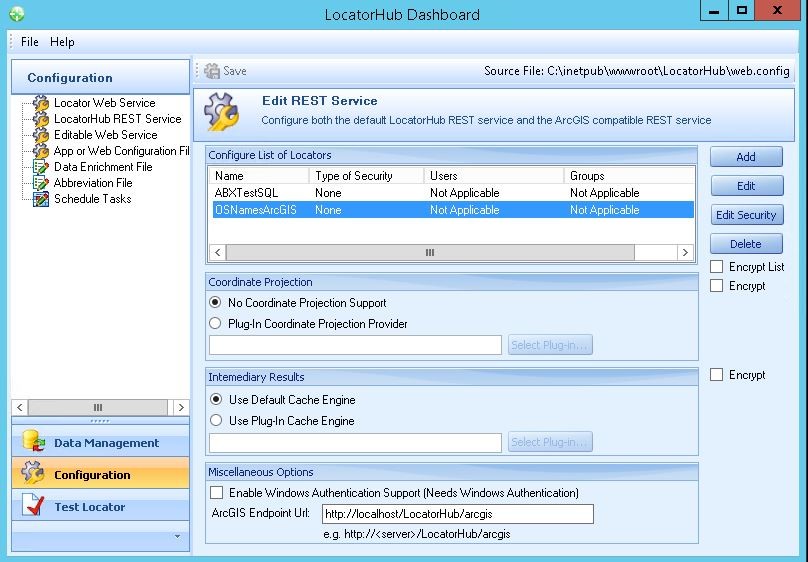Click the Abbreviation File icon

(x=41, y=183)
